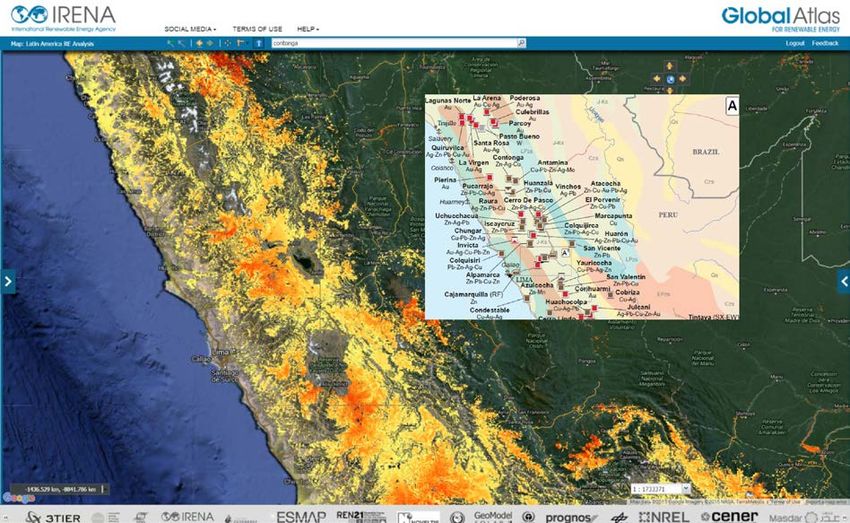Open the TERMS OF USE page
This screenshot has width=850, height=523.
257,29
